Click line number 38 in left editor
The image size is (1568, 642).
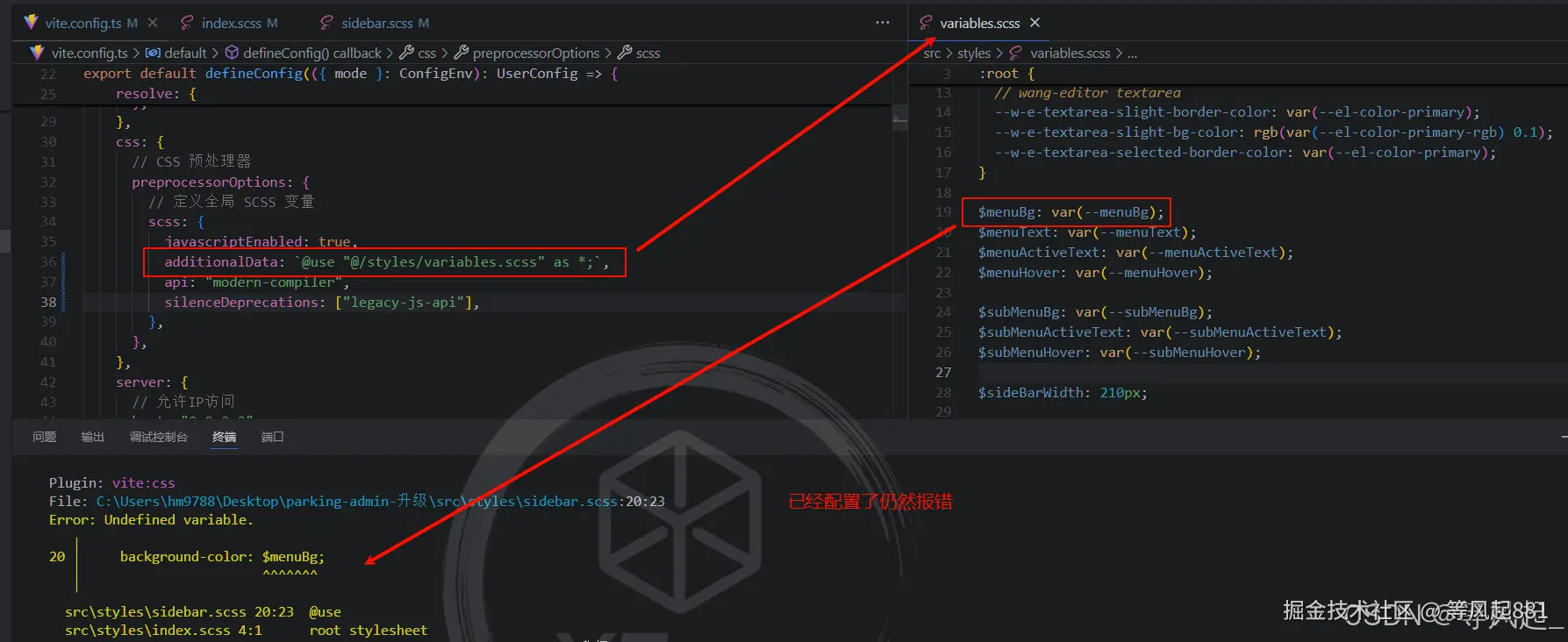[x=48, y=302]
